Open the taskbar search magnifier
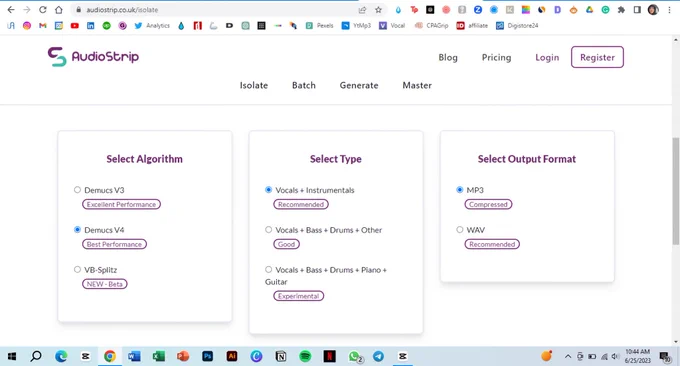 tap(36, 356)
